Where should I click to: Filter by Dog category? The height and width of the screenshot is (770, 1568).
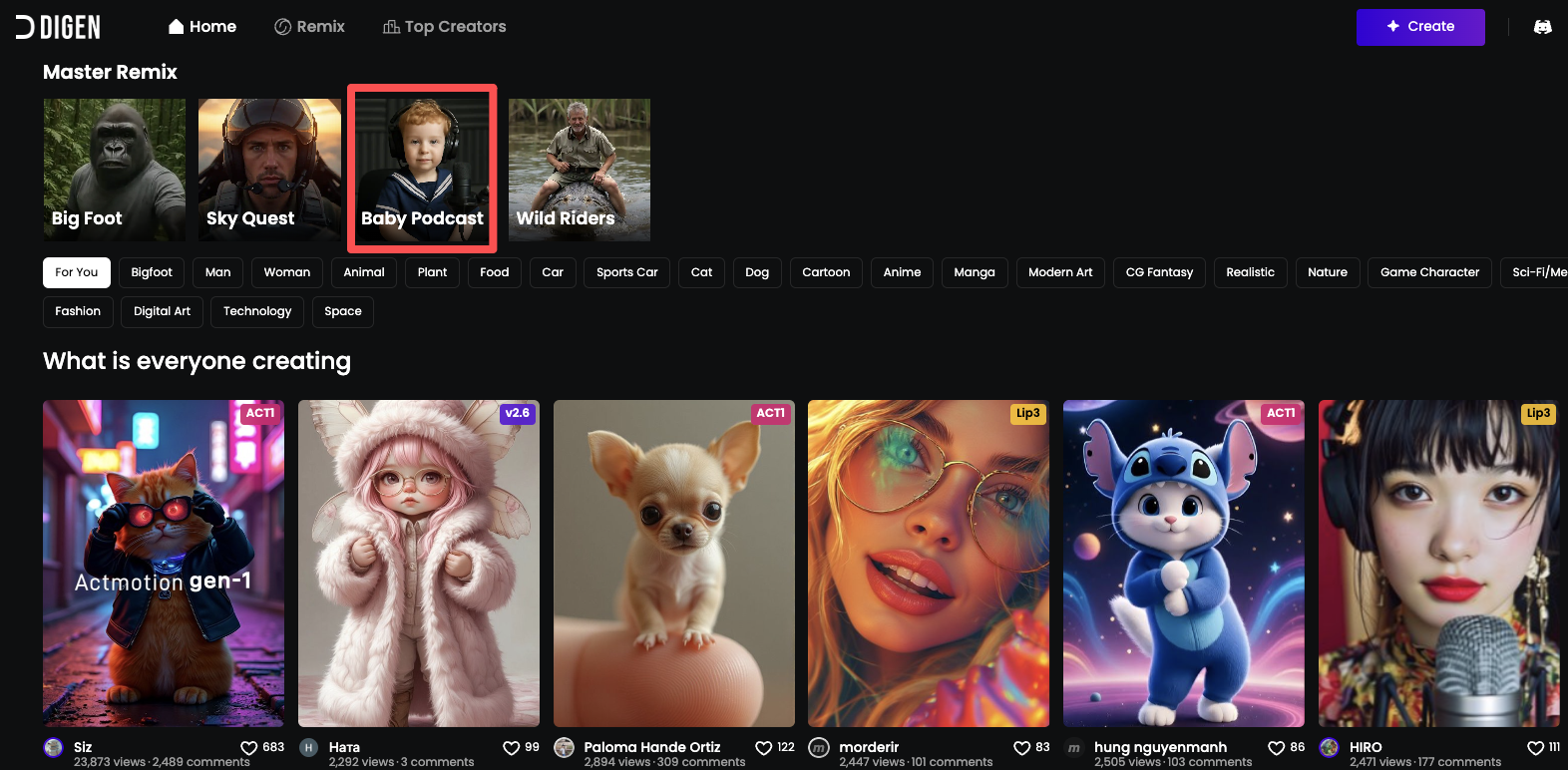tap(757, 272)
